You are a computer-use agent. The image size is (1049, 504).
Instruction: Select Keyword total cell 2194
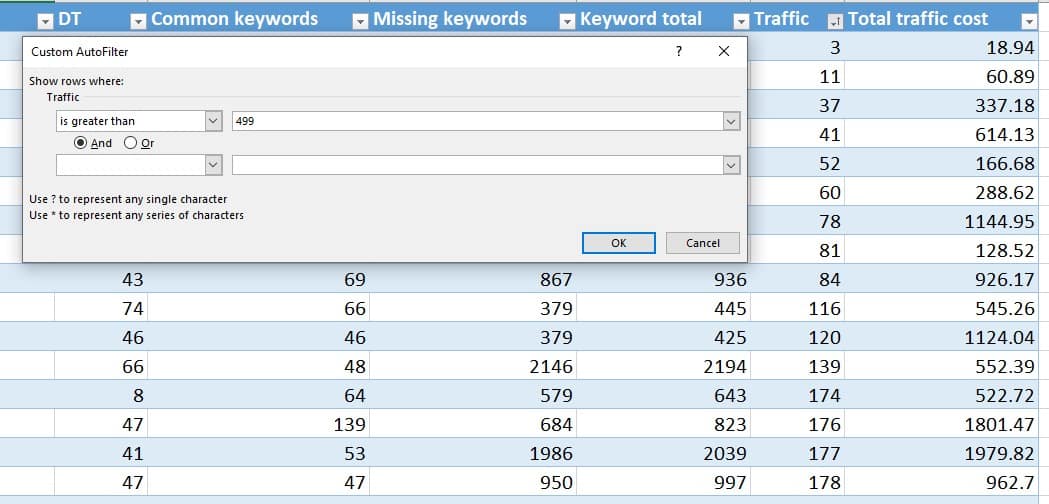(663, 366)
